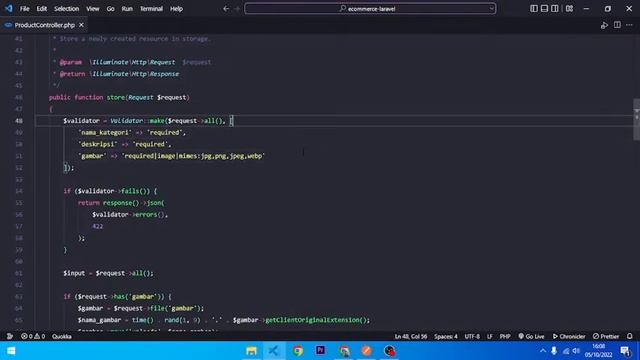Open Customize Layout options
This screenshot has height=360, width=640.
[x=569, y=9]
